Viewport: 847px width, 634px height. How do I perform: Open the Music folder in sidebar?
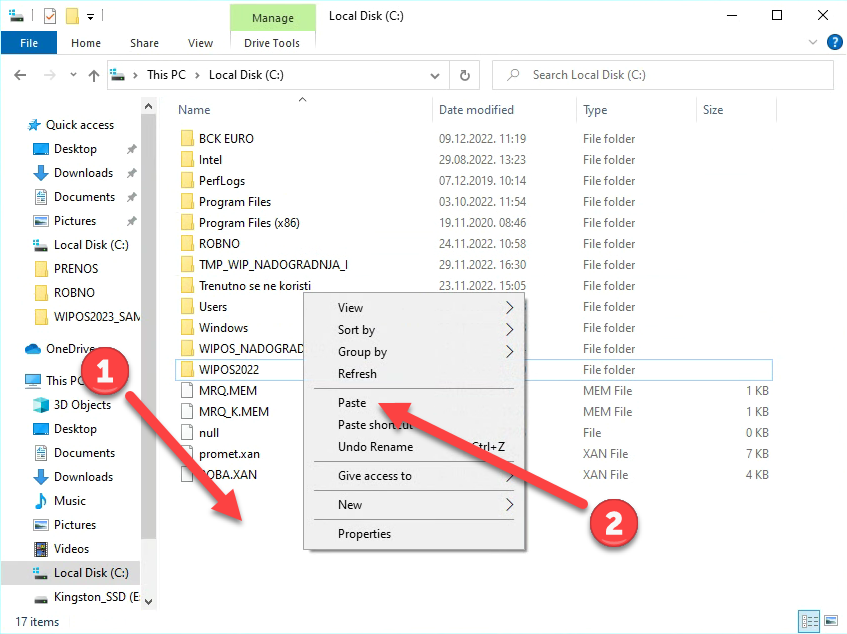69,501
